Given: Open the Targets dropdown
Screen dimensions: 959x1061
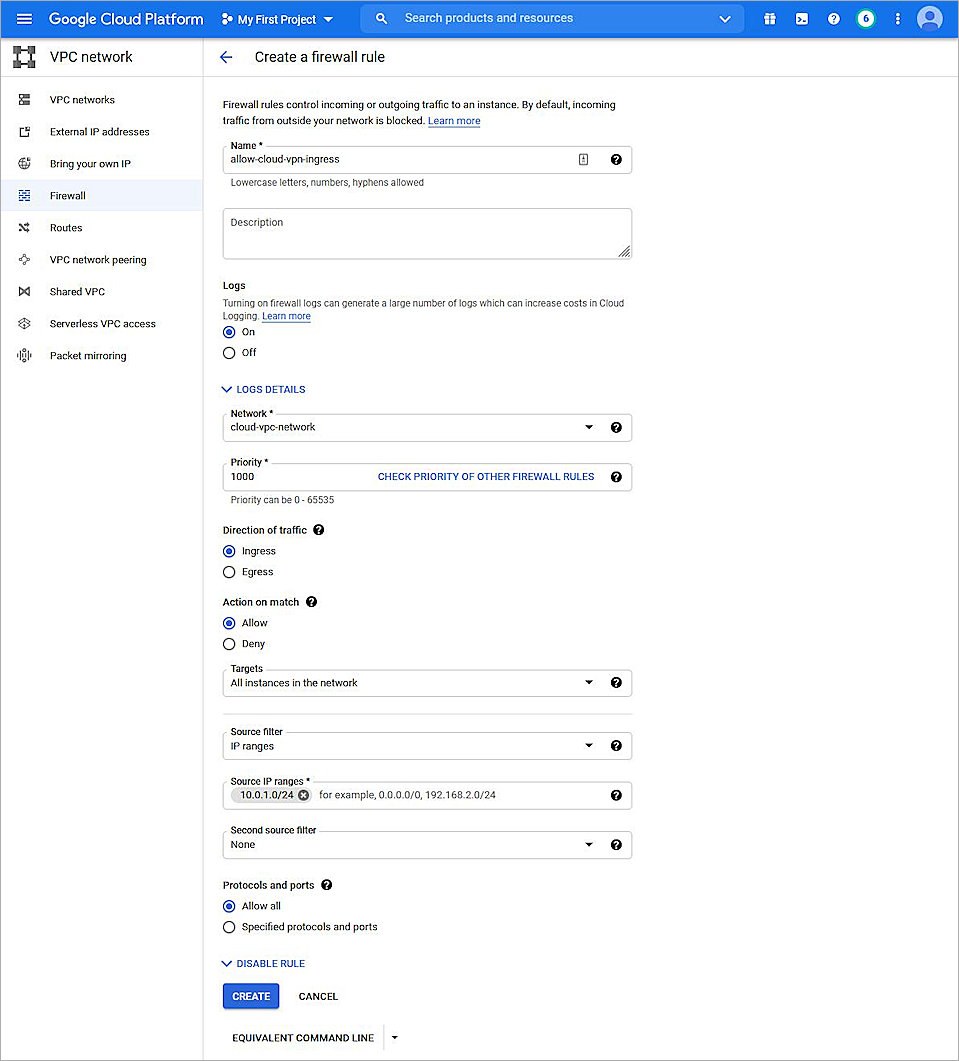Looking at the screenshot, I should point(589,682).
